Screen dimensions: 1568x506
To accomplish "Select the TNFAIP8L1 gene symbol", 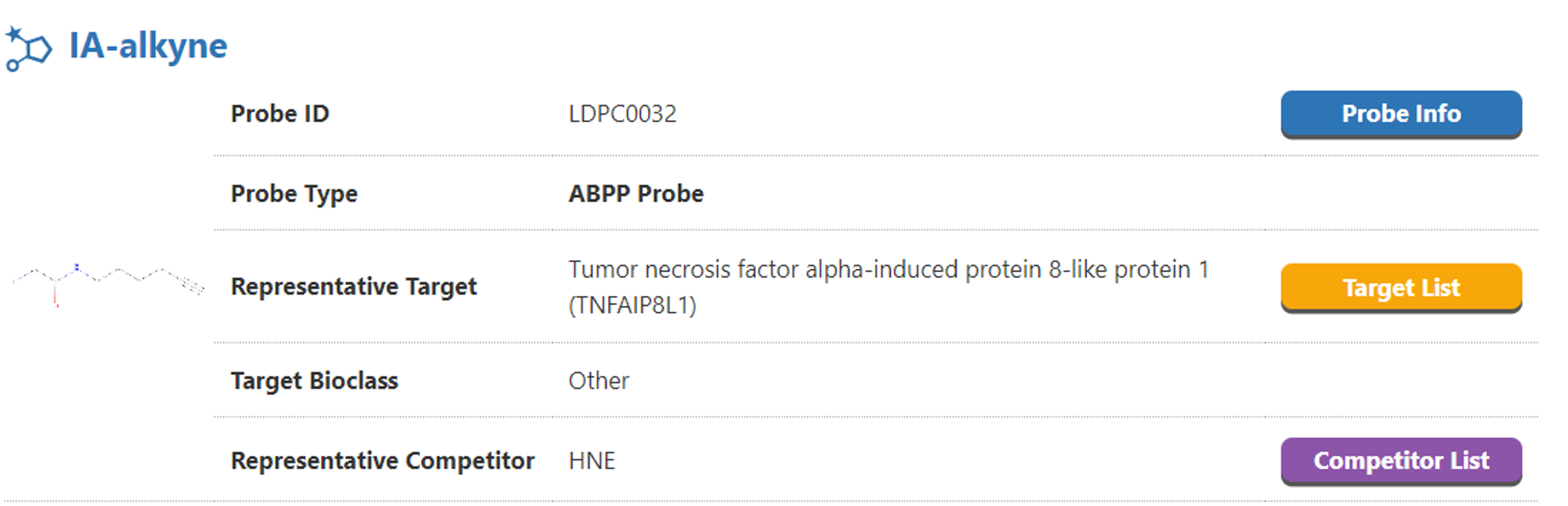I will [x=633, y=305].
